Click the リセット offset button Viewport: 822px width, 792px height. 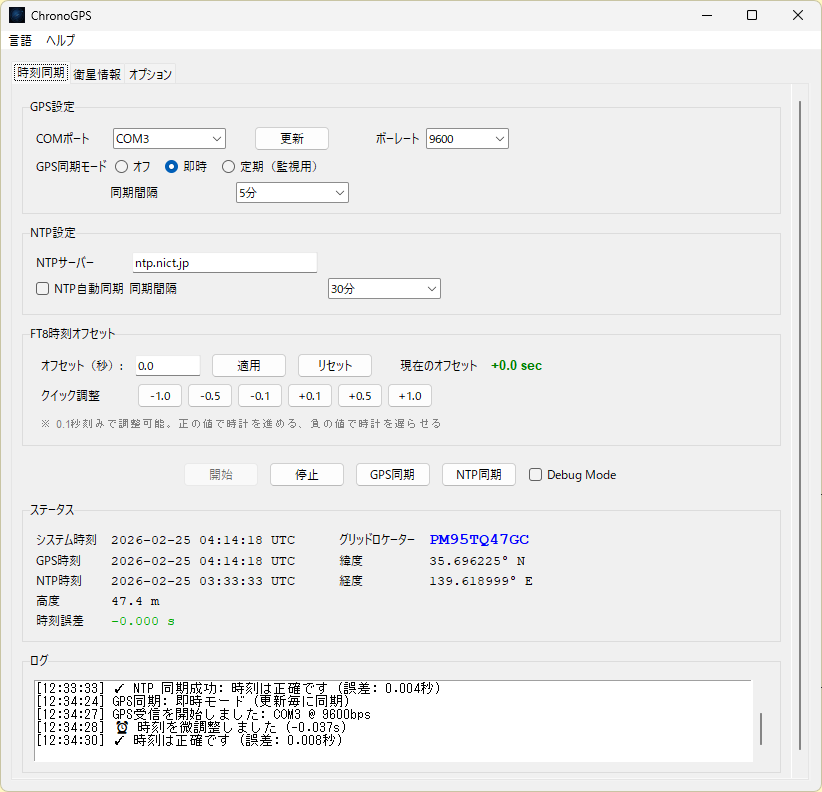click(334, 366)
